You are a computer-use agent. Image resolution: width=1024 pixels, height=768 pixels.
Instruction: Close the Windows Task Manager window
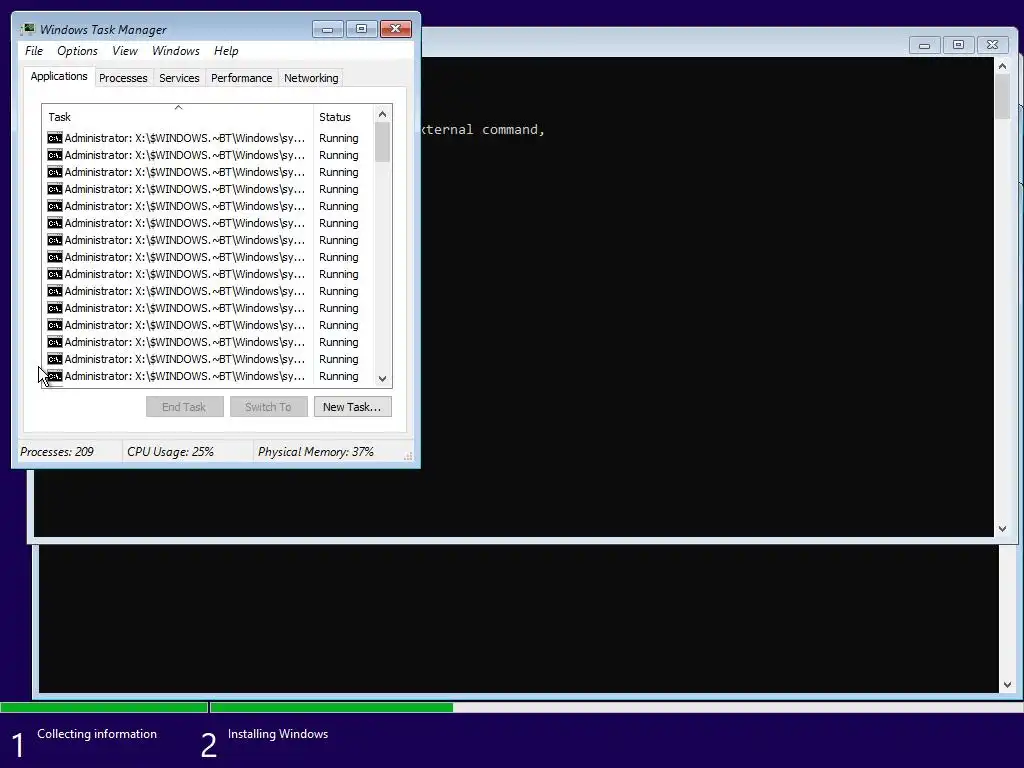pyautogui.click(x=396, y=29)
